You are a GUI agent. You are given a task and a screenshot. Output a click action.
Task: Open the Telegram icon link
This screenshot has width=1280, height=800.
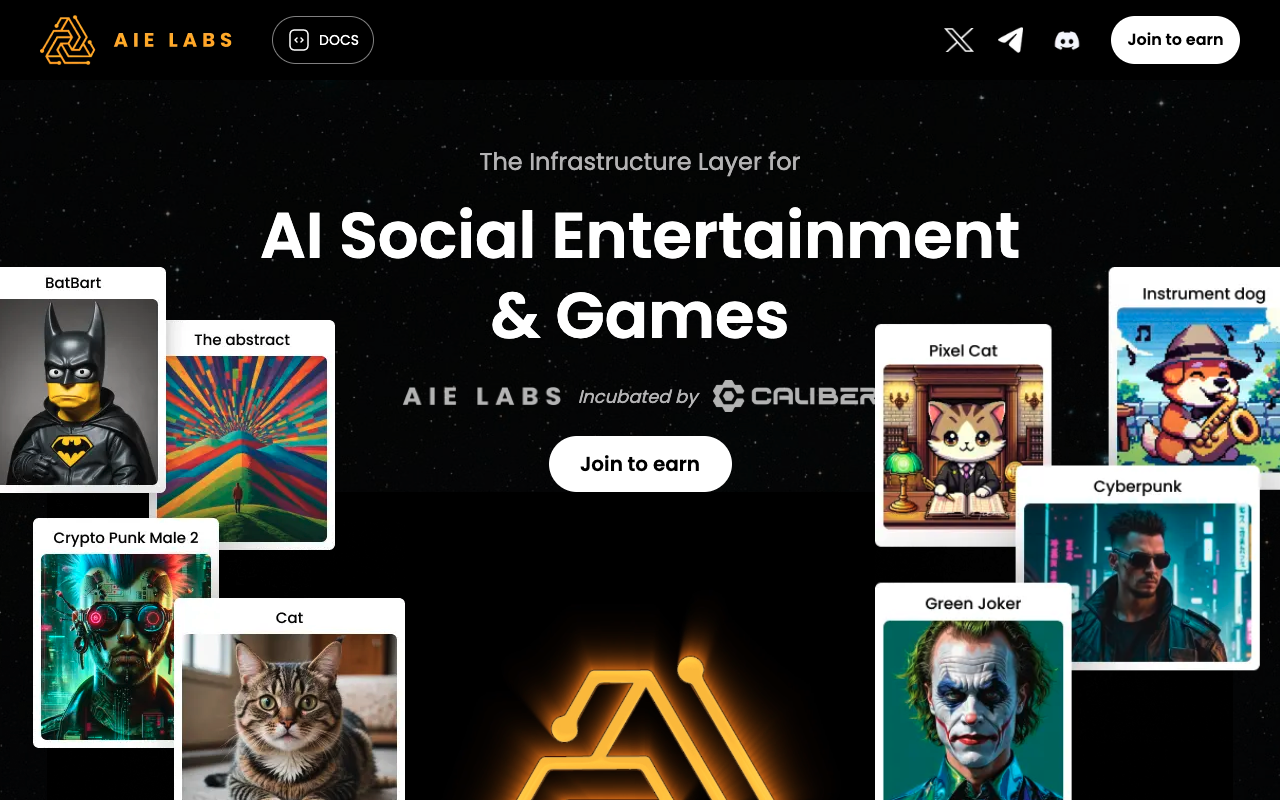1011,40
